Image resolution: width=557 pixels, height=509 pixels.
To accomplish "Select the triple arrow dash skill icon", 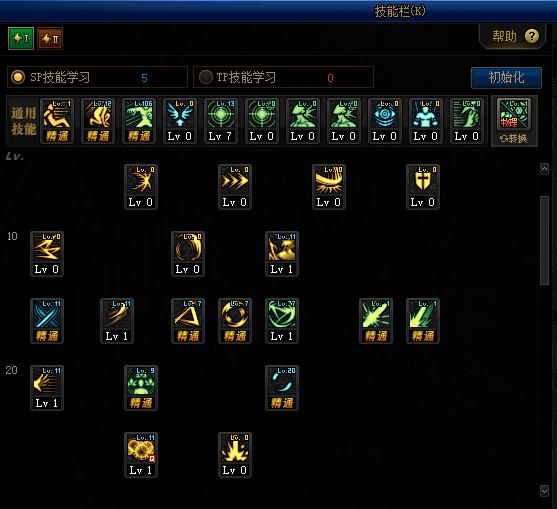I will [x=235, y=187].
